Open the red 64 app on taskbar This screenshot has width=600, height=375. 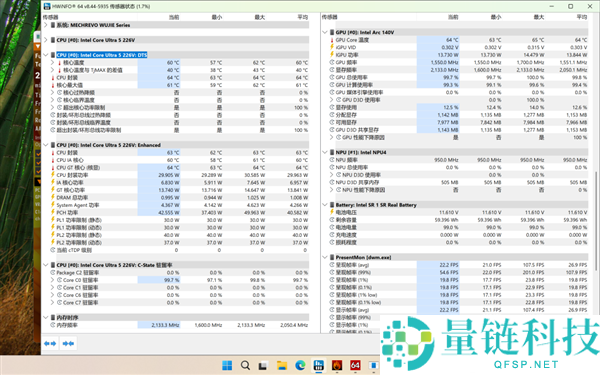(355, 365)
